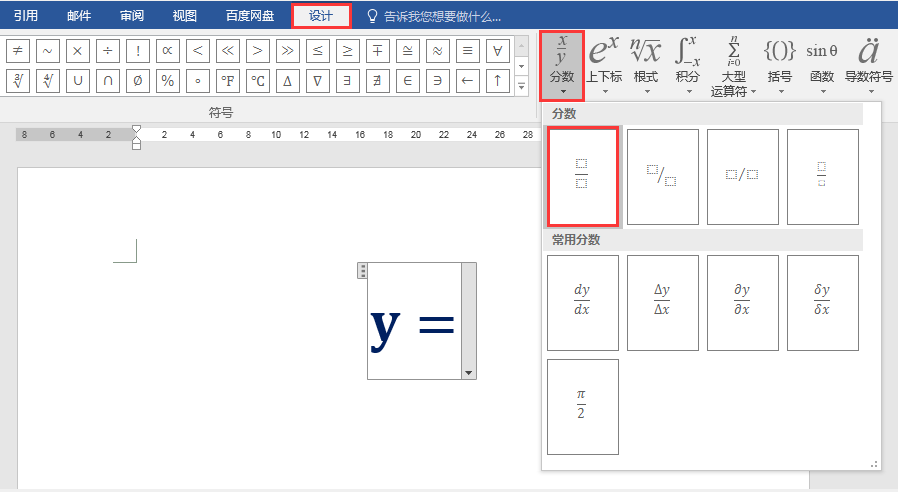Switch to the 邮件 tab
This screenshot has width=898, height=492.
click(x=79, y=15)
